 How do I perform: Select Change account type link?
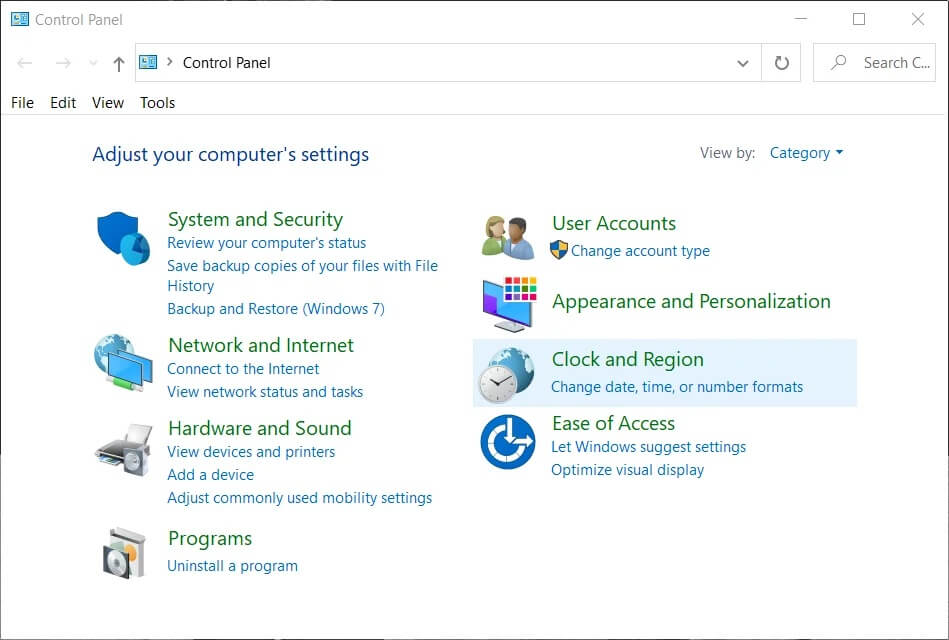(640, 251)
